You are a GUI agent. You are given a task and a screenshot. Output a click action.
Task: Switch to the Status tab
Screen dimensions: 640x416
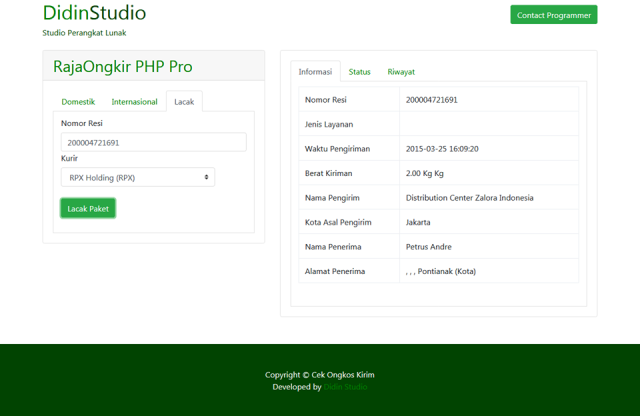pos(359,72)
